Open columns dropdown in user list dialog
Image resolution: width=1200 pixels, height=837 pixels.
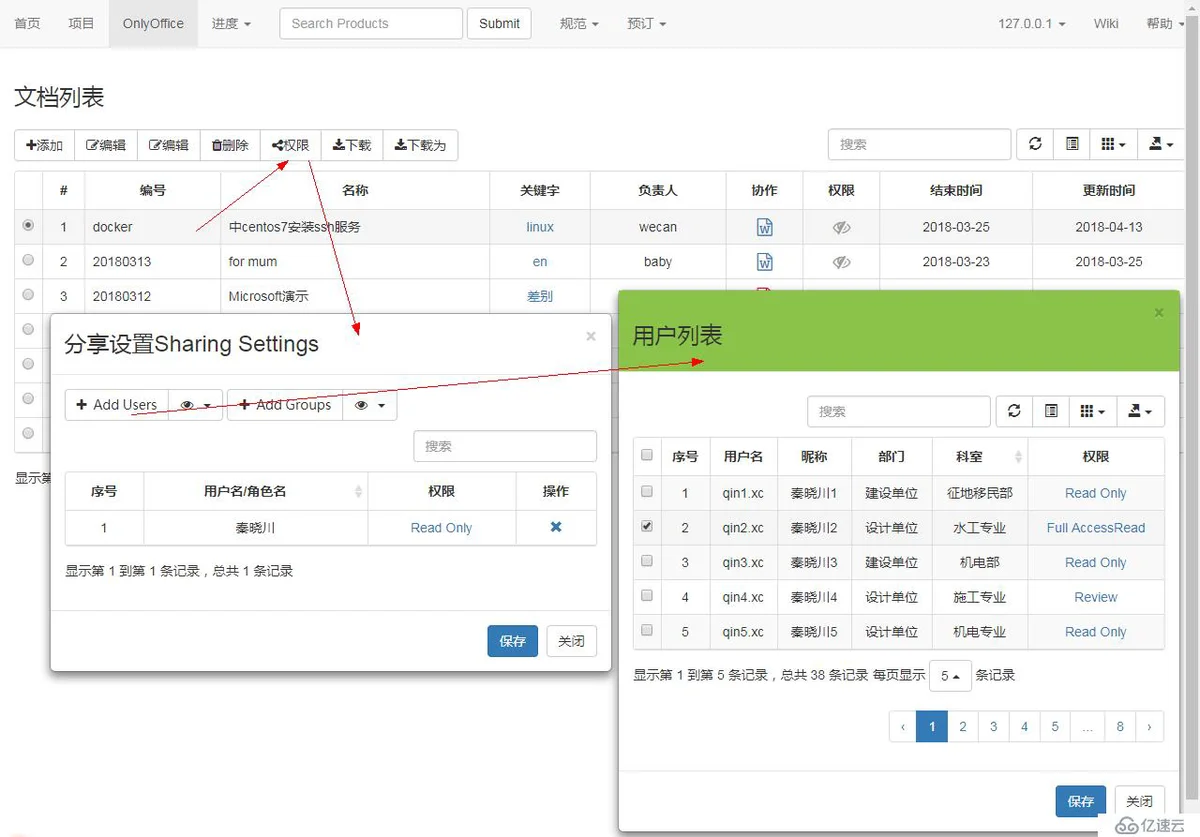point(1092,411)
